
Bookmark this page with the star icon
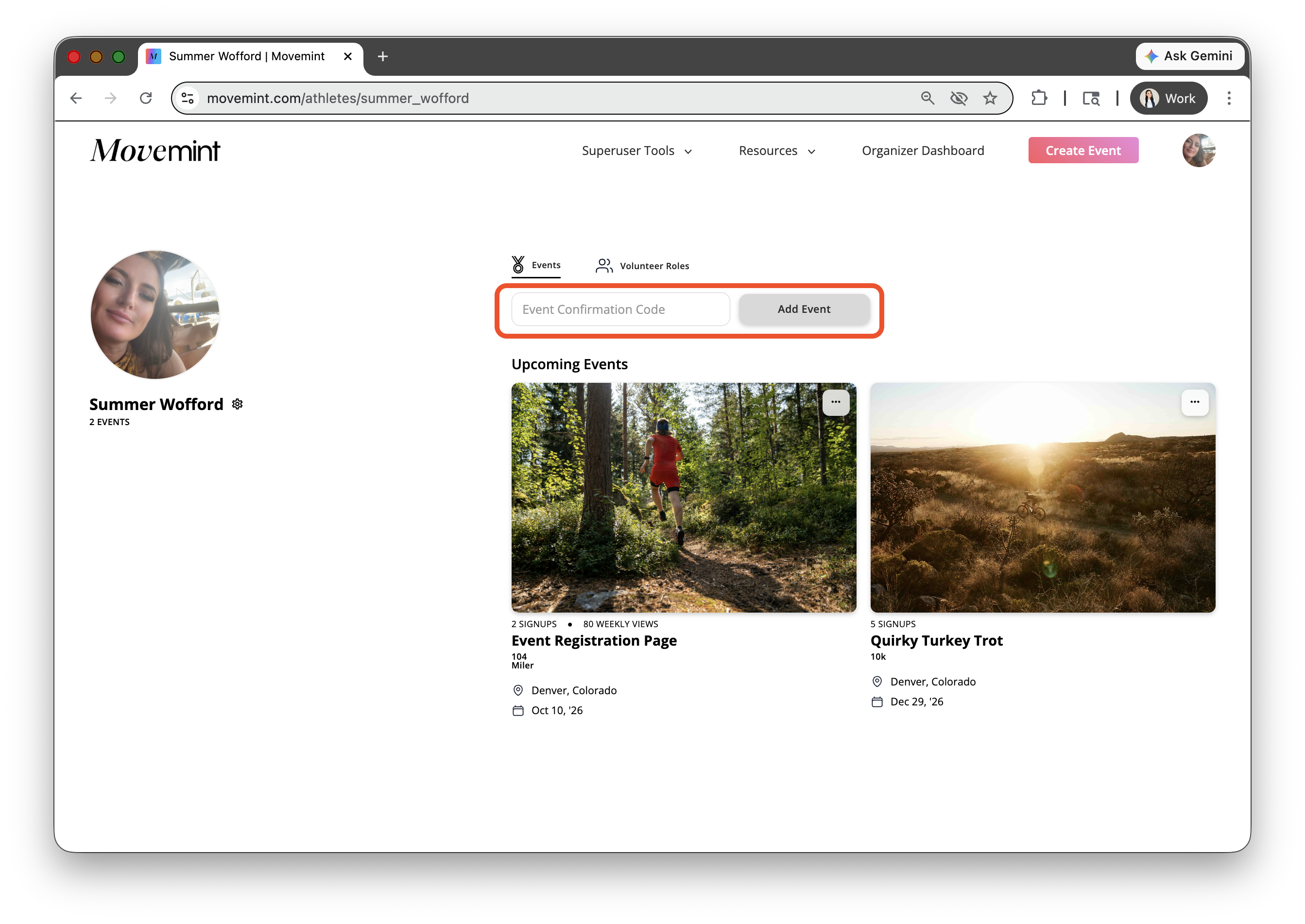point(990,99)
